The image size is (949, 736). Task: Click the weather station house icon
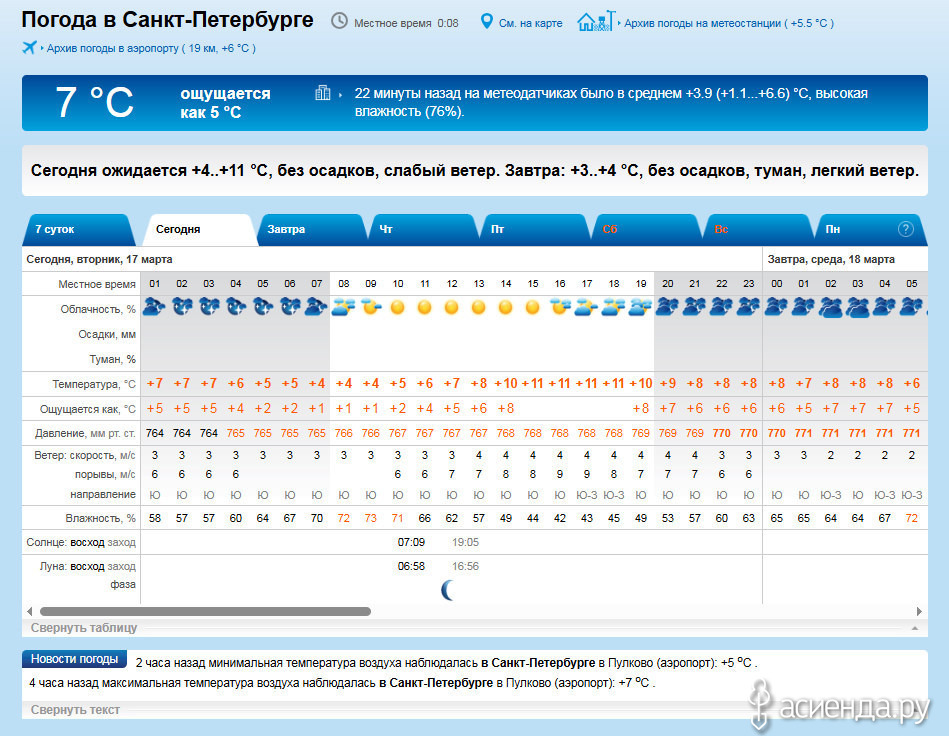pos(596,21)
